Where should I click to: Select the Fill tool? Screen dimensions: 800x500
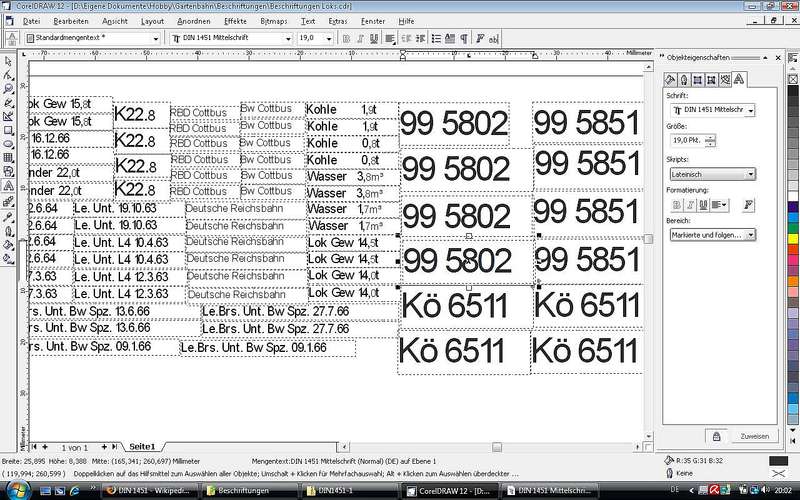(8, 245)
